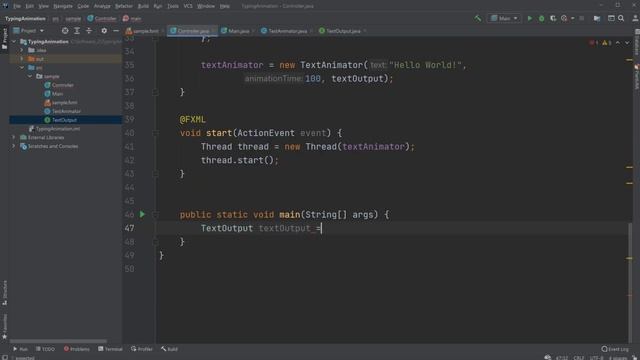The height and width of the screenshot is (360, 640).
Task: Open the Main run configuration dropdown
Action: 504,18
